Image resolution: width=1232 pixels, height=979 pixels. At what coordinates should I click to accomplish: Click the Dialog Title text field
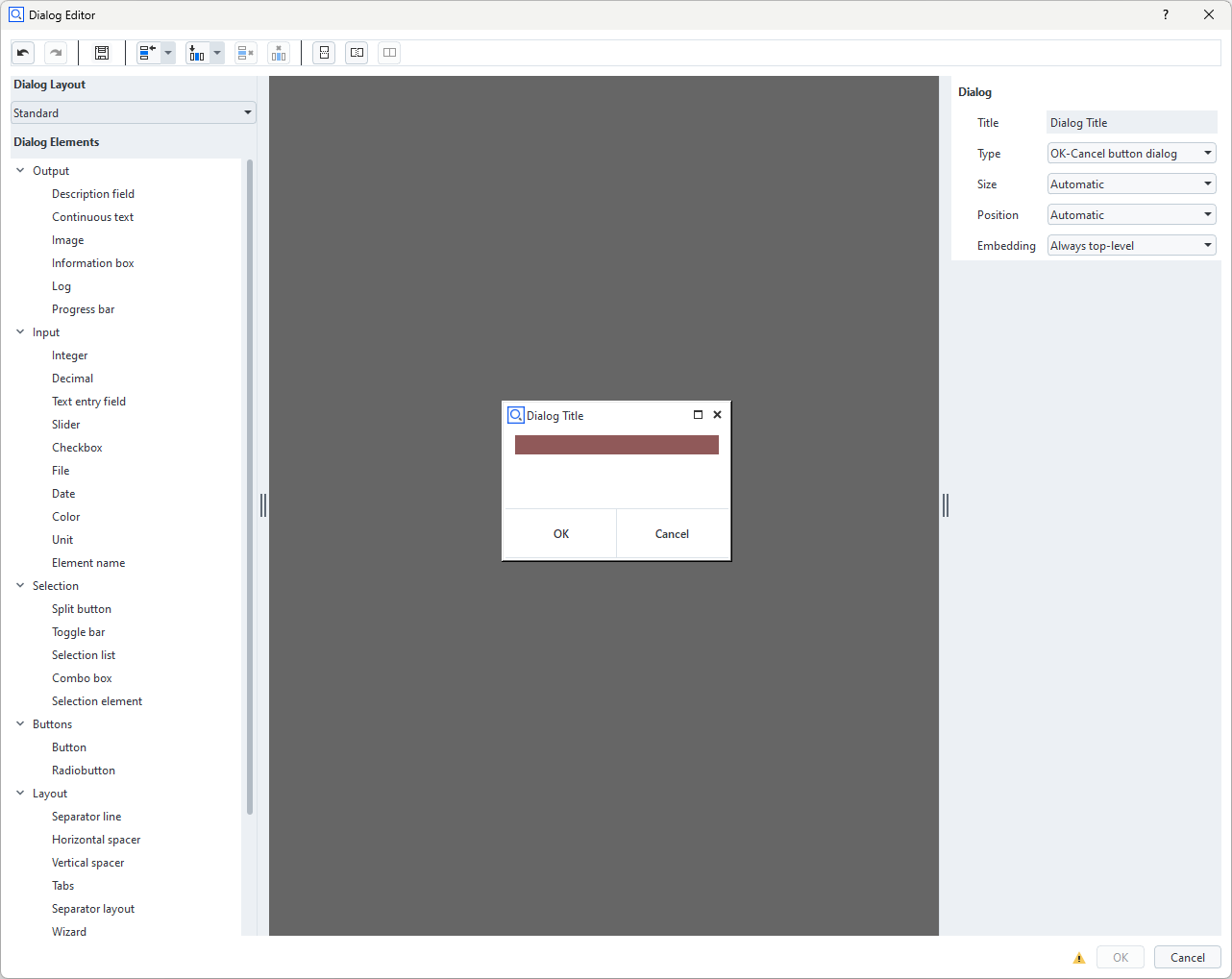pyautogui.click(x=1131, y=123)
